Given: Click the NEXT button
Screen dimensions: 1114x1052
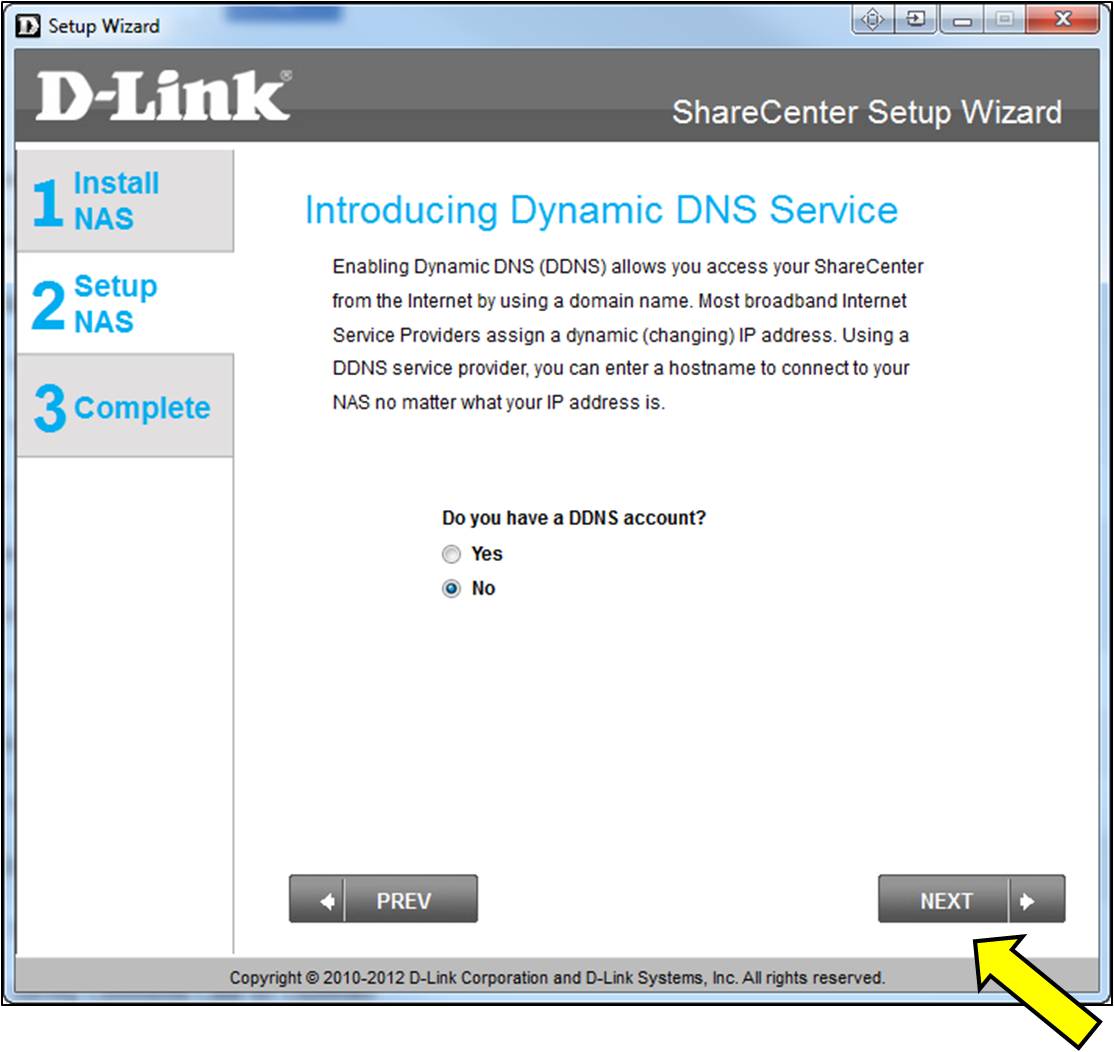Looking at the screenshot, I should [971, 900].
